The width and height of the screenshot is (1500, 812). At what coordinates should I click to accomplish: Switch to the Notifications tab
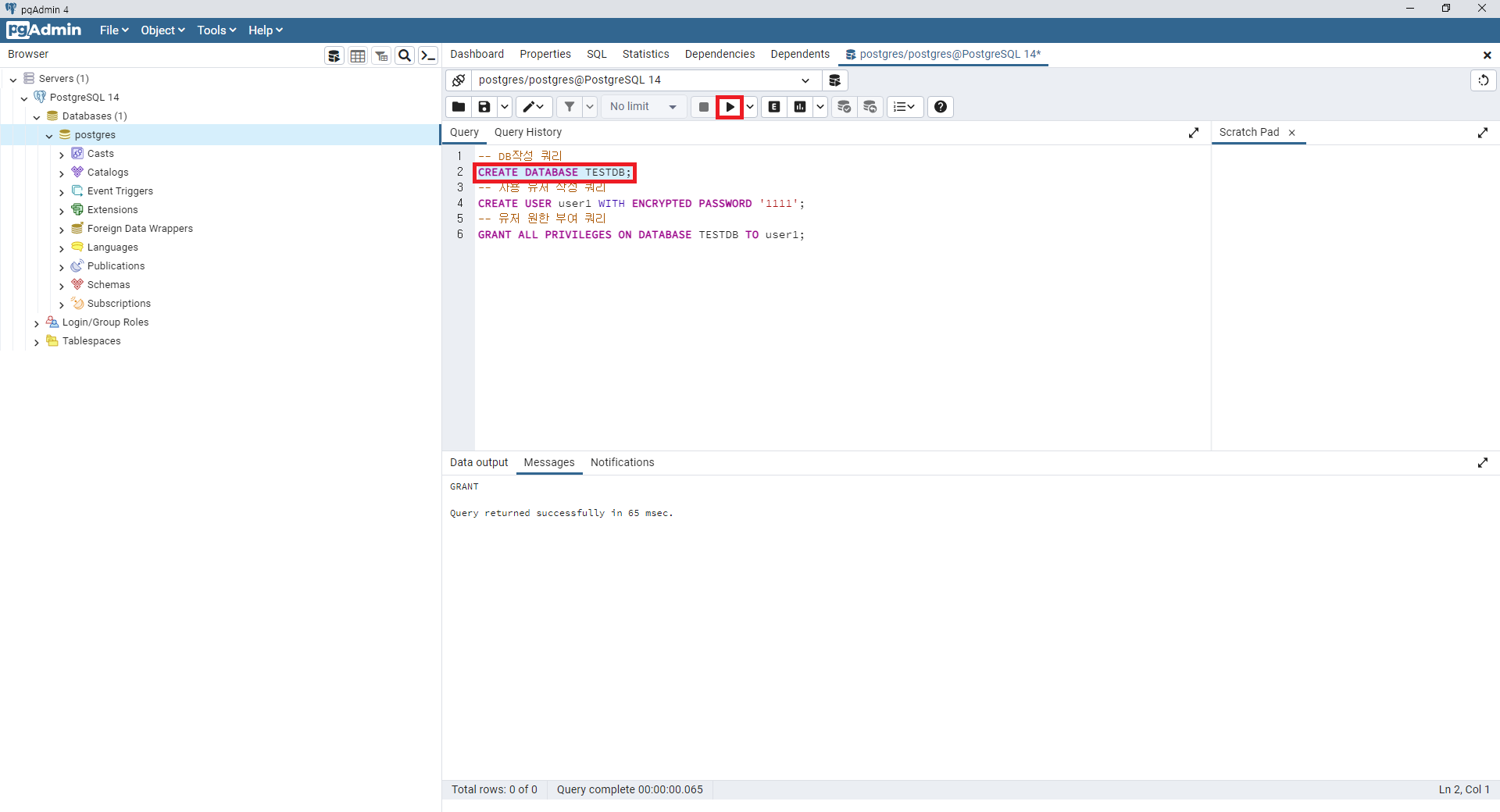pyautogui.click(x=622, y=462)
